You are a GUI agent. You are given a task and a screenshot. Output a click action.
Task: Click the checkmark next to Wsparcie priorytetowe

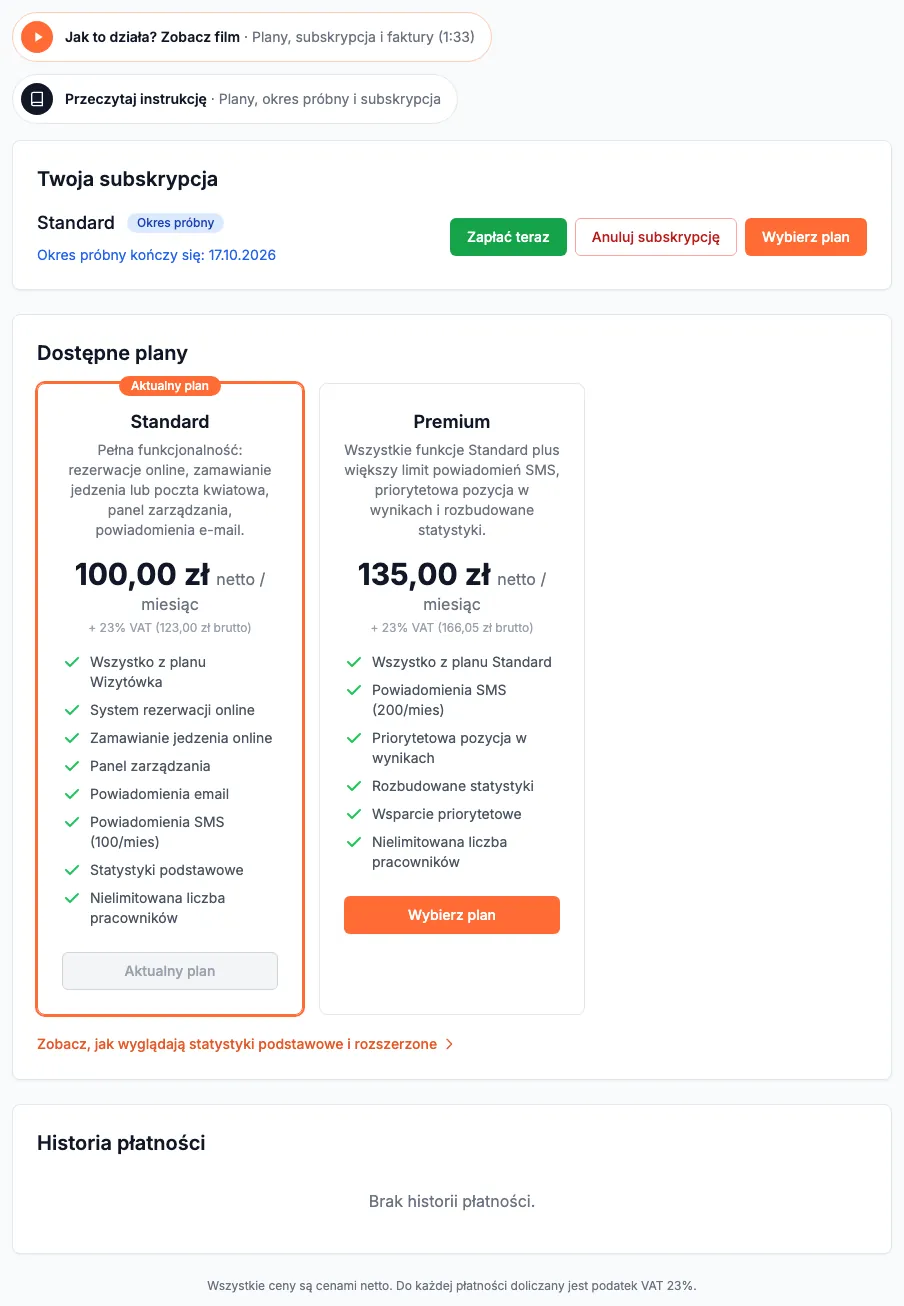pyautogui.click(x=354, y=814)
